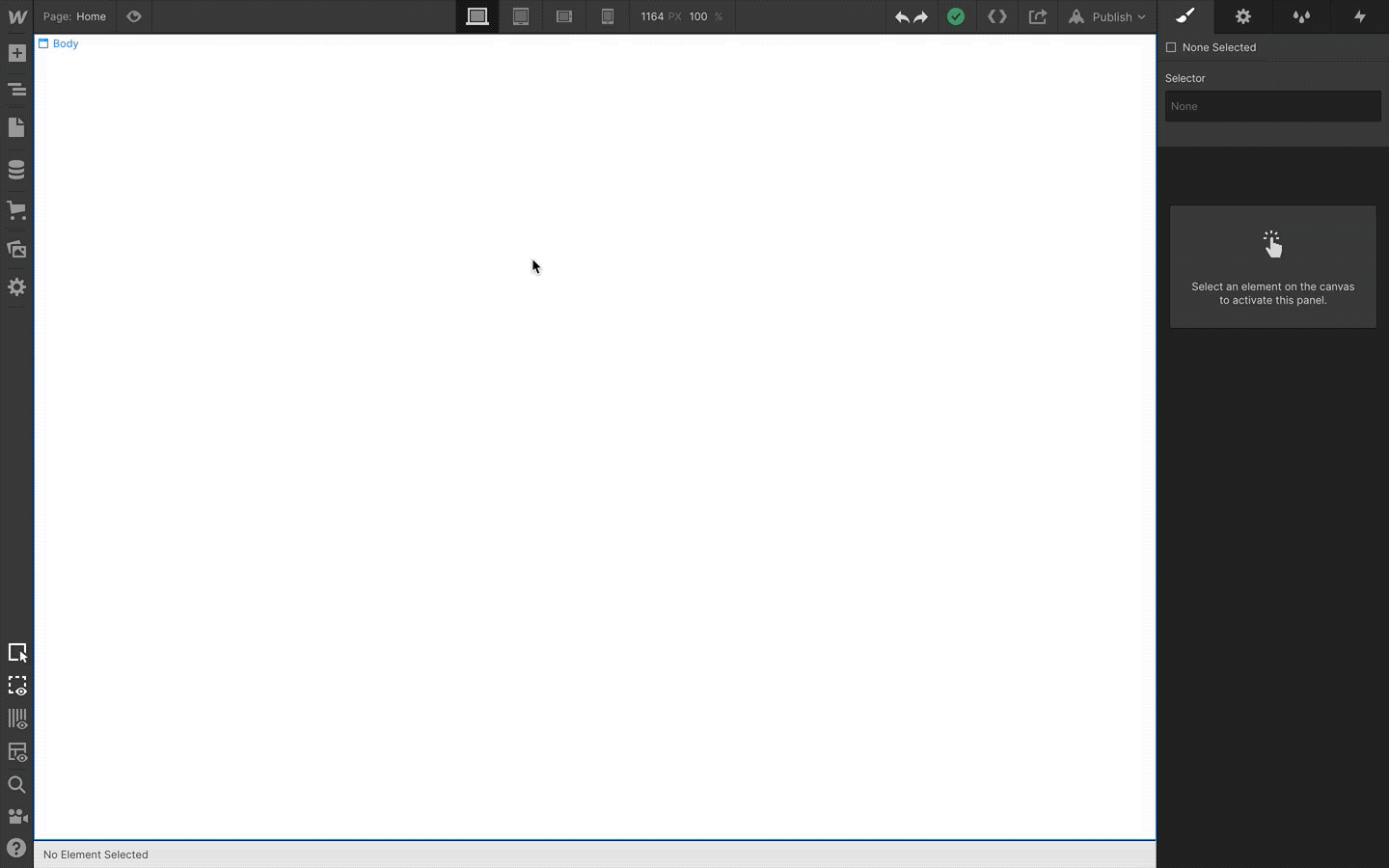
Task: Open the Assets panel
Action: (x=16, y=249)
